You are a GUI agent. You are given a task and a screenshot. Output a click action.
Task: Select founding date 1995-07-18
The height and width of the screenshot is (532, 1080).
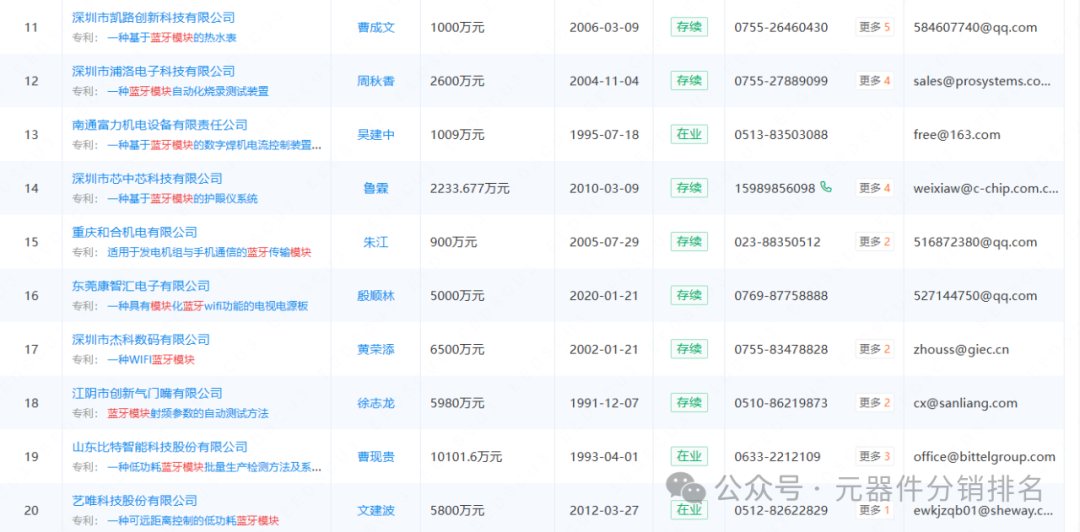click(x=604, y=135)
